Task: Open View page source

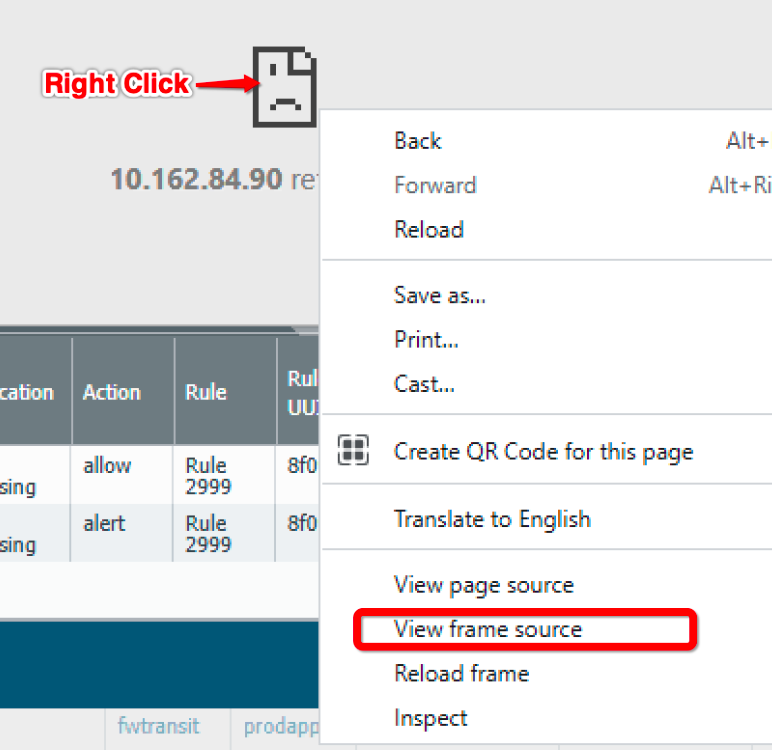Action: coord(484,586)
